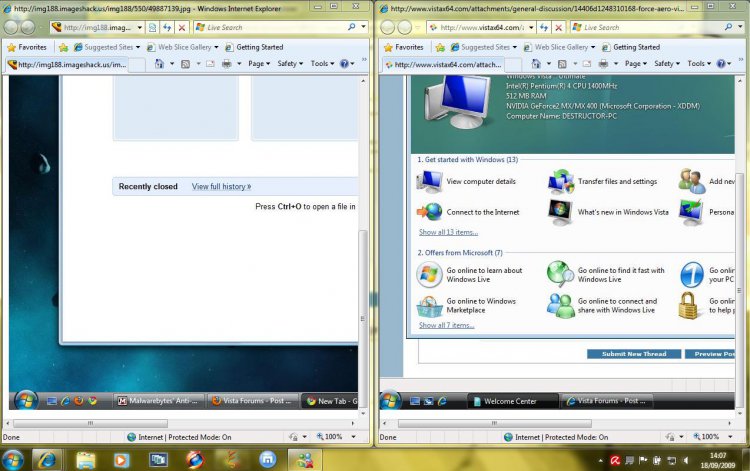Click Internet Explorer on the Windows 7 taskbar

[47, 460]
